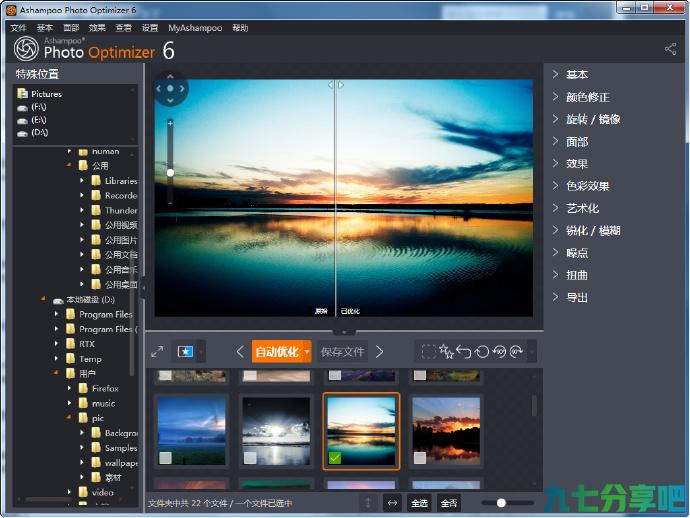
Task: Click the stars magic optimize icon
Action: point(446,352)
